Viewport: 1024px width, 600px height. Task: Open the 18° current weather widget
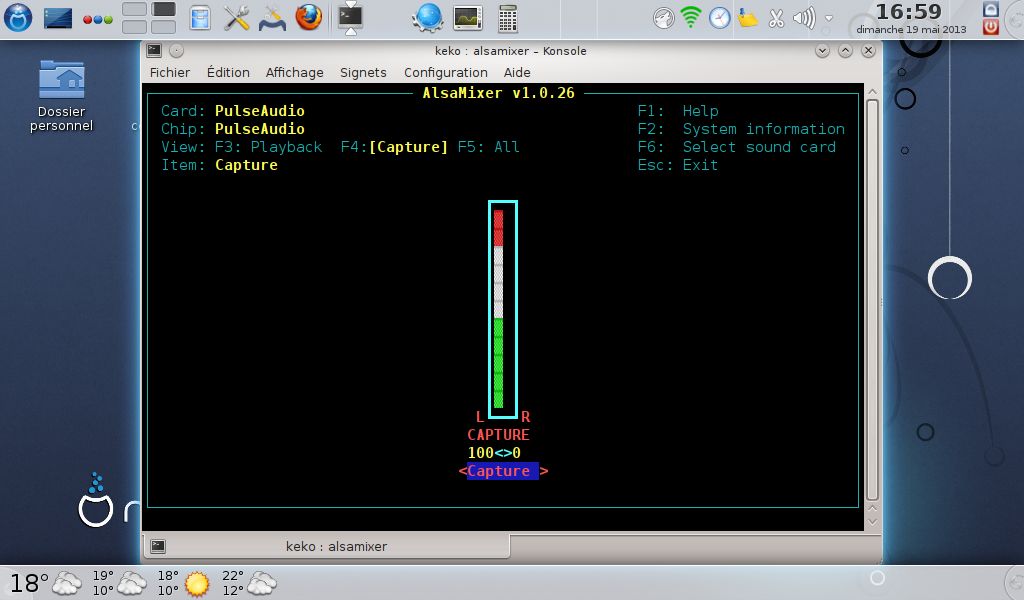point(45,583)
